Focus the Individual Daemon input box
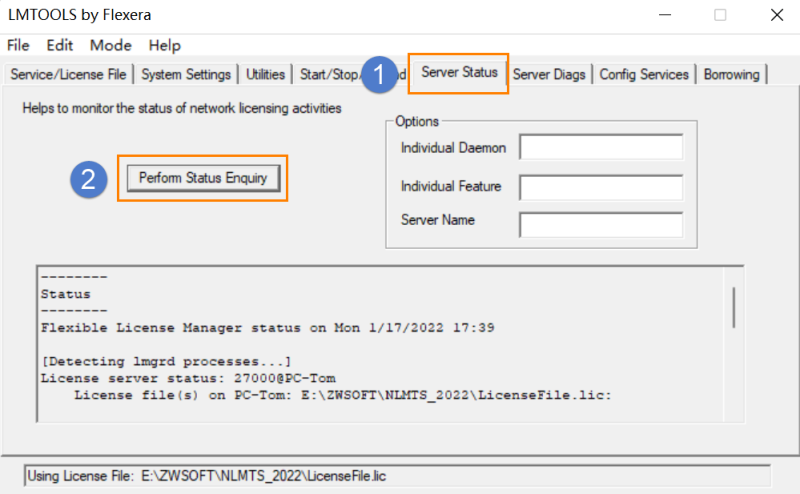This screenshot has width=800, height=494. [600, 148]
